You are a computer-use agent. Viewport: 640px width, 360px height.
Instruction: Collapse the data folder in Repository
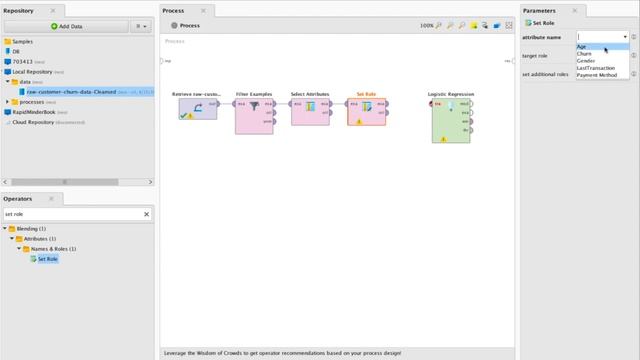click(7, 82)
